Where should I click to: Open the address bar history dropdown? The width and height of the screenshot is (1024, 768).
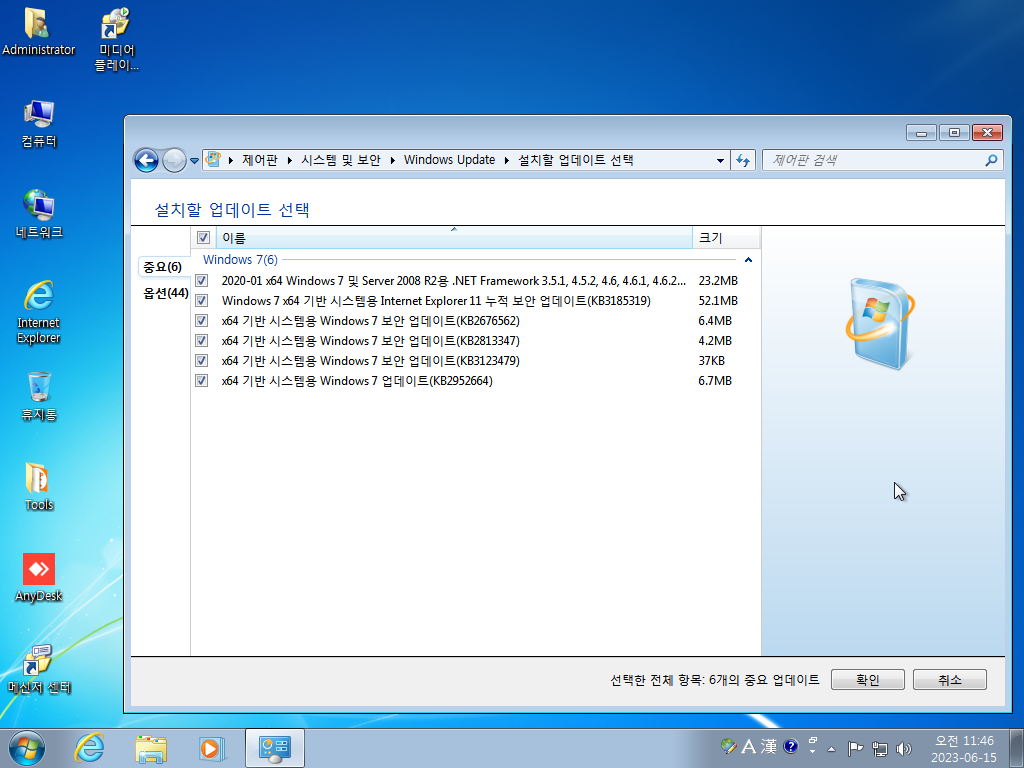[720, 161]
